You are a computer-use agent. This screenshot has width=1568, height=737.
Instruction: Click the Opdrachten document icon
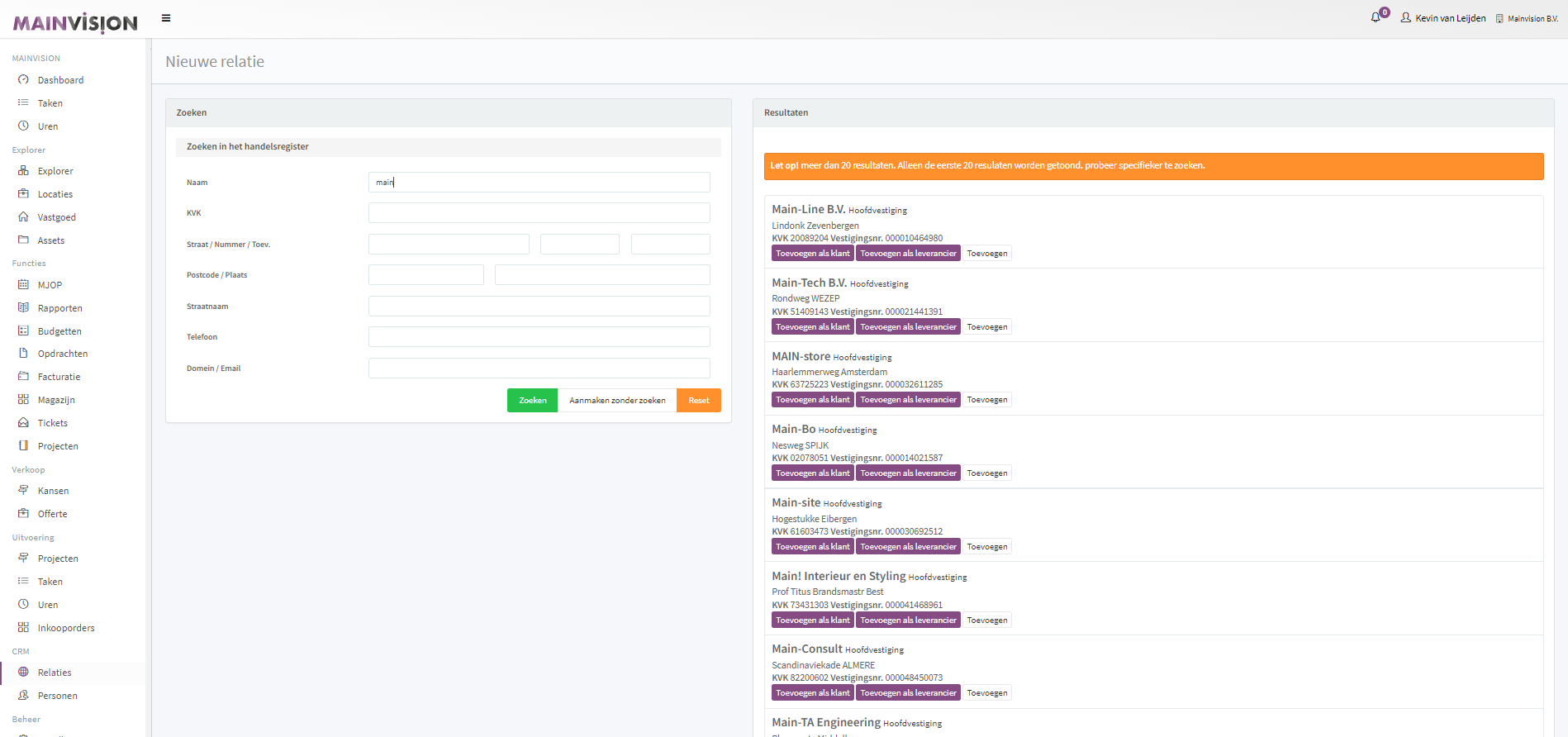(23, 353)
